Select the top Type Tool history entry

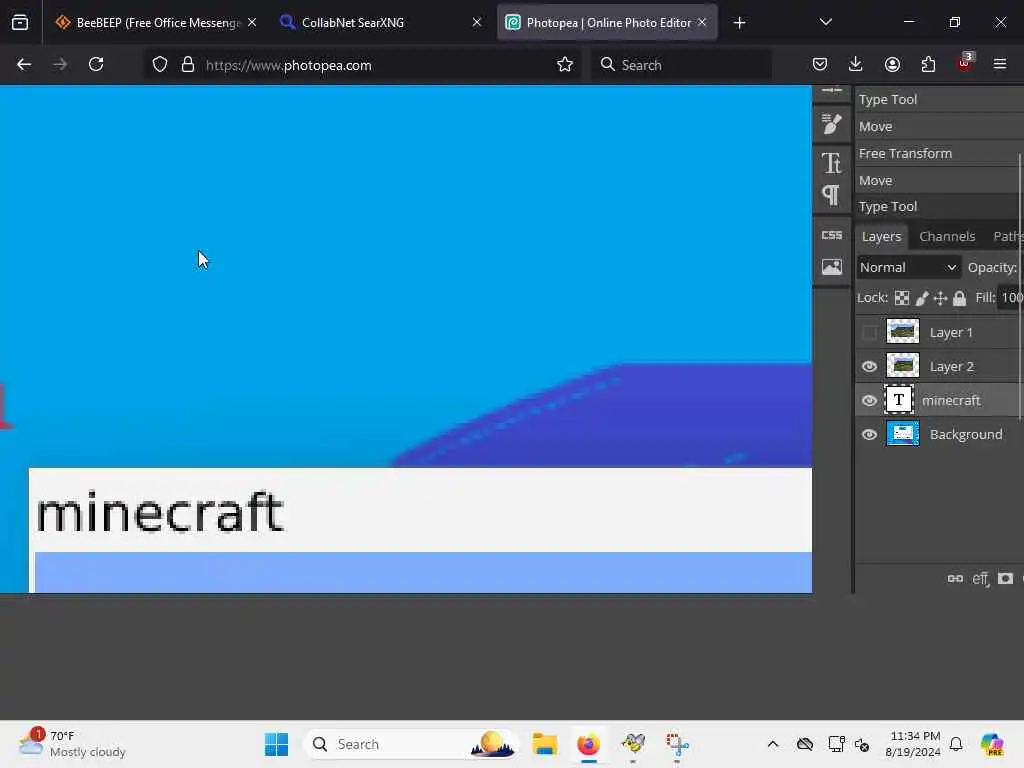point(939,99)
